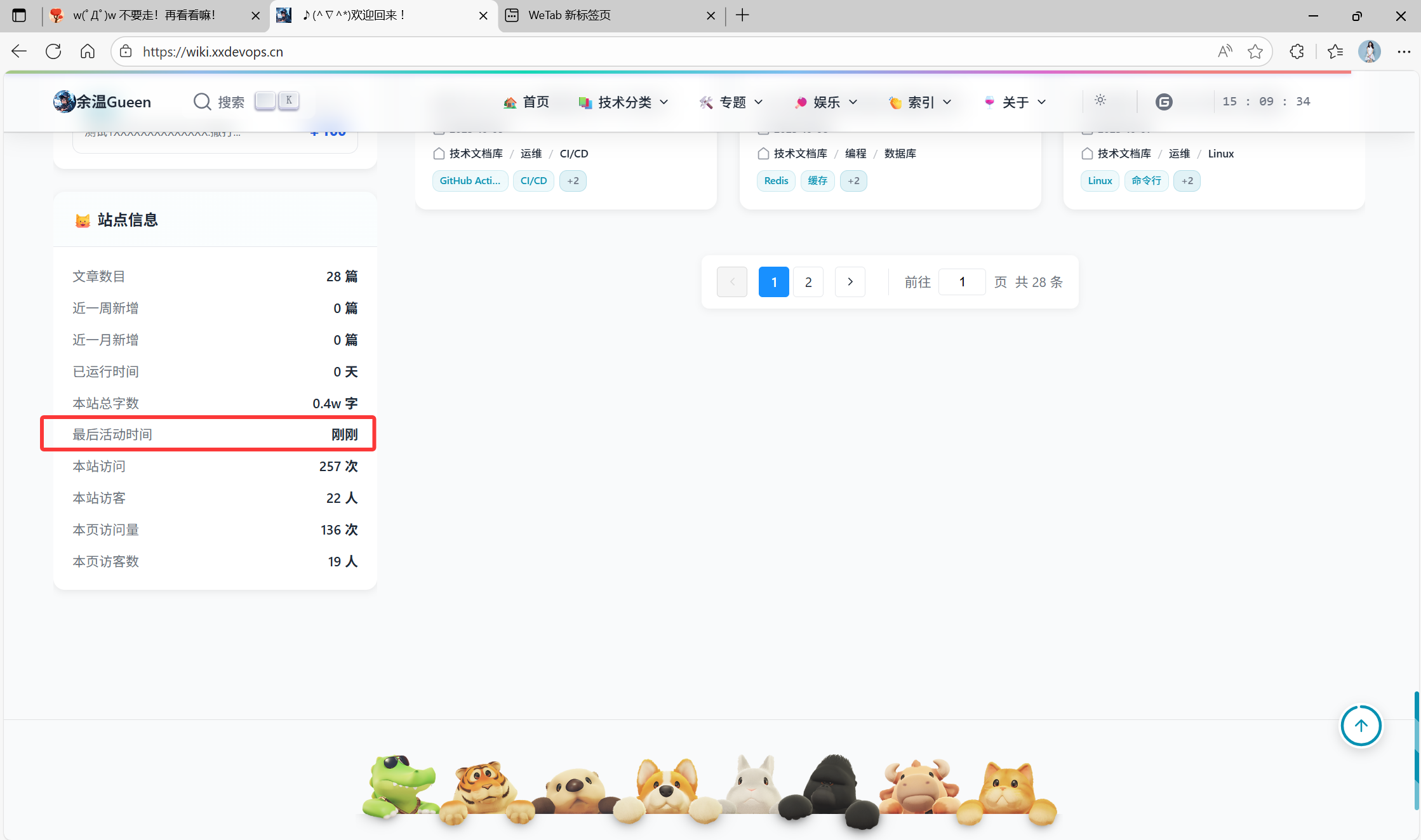Viewport: 1421px width, 840px height.
Task: Click the next page arrow button
Action: click(x=850, y=282)
